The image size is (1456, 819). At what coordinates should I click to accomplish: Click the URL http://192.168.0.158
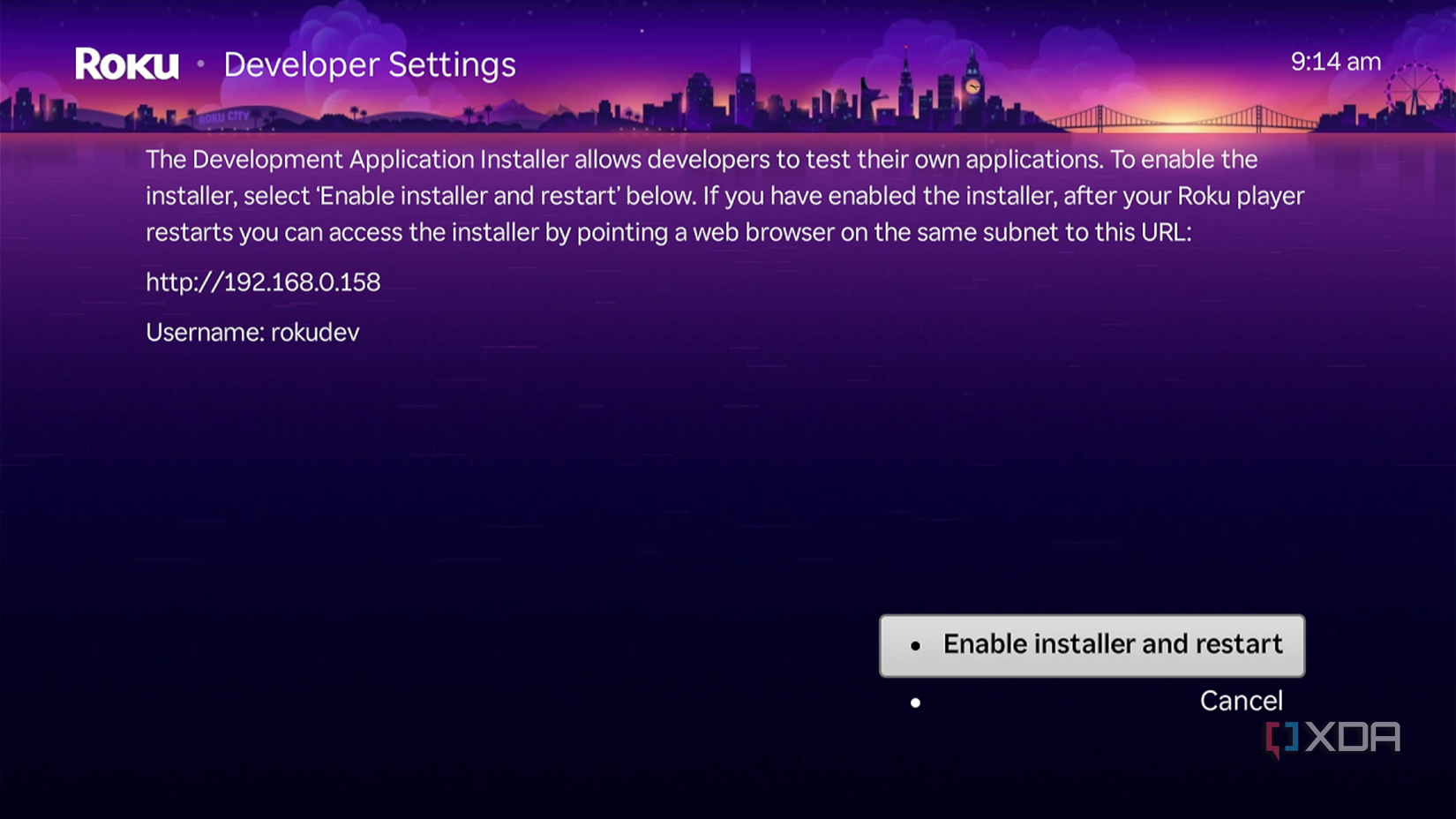(x=263, y=282)
